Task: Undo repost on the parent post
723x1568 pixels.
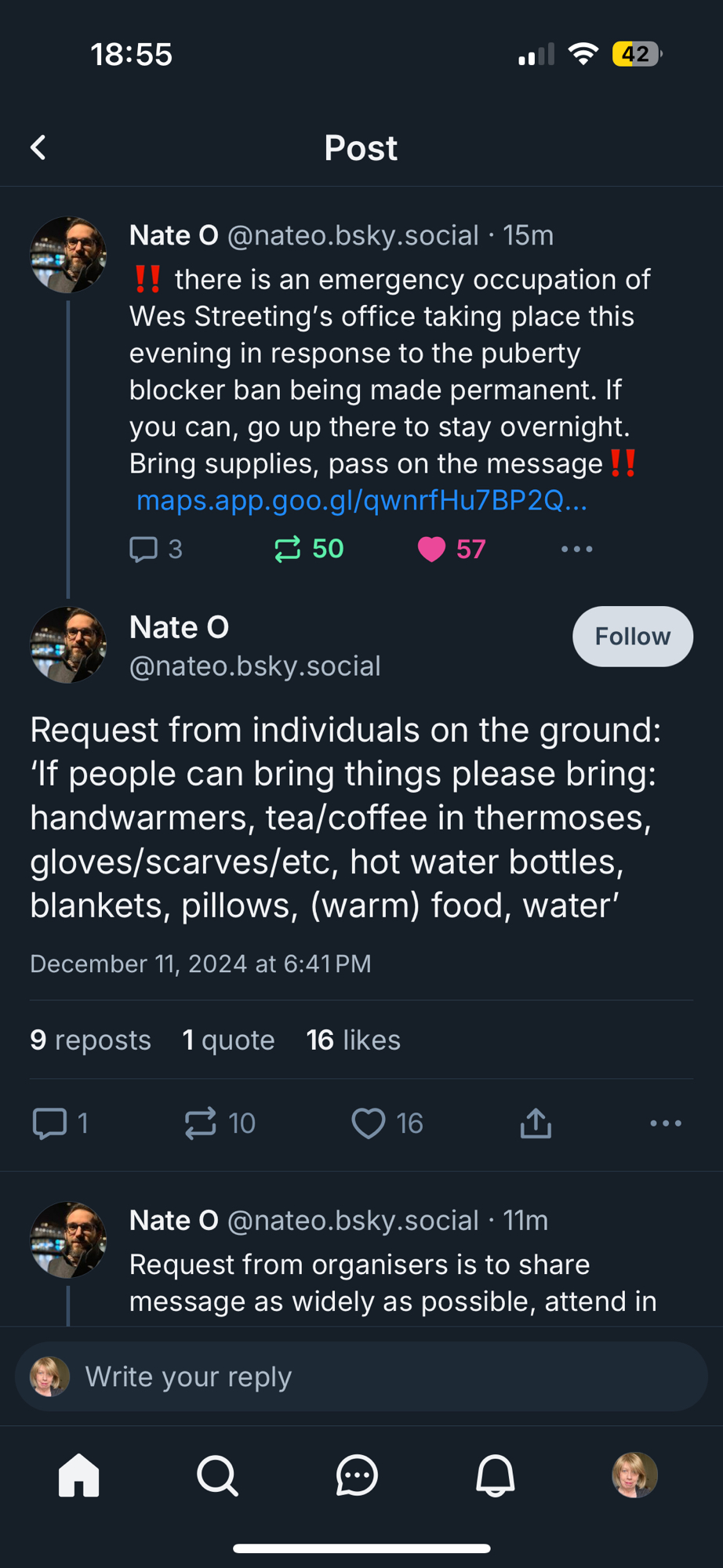Action: (x=289, y=549)
